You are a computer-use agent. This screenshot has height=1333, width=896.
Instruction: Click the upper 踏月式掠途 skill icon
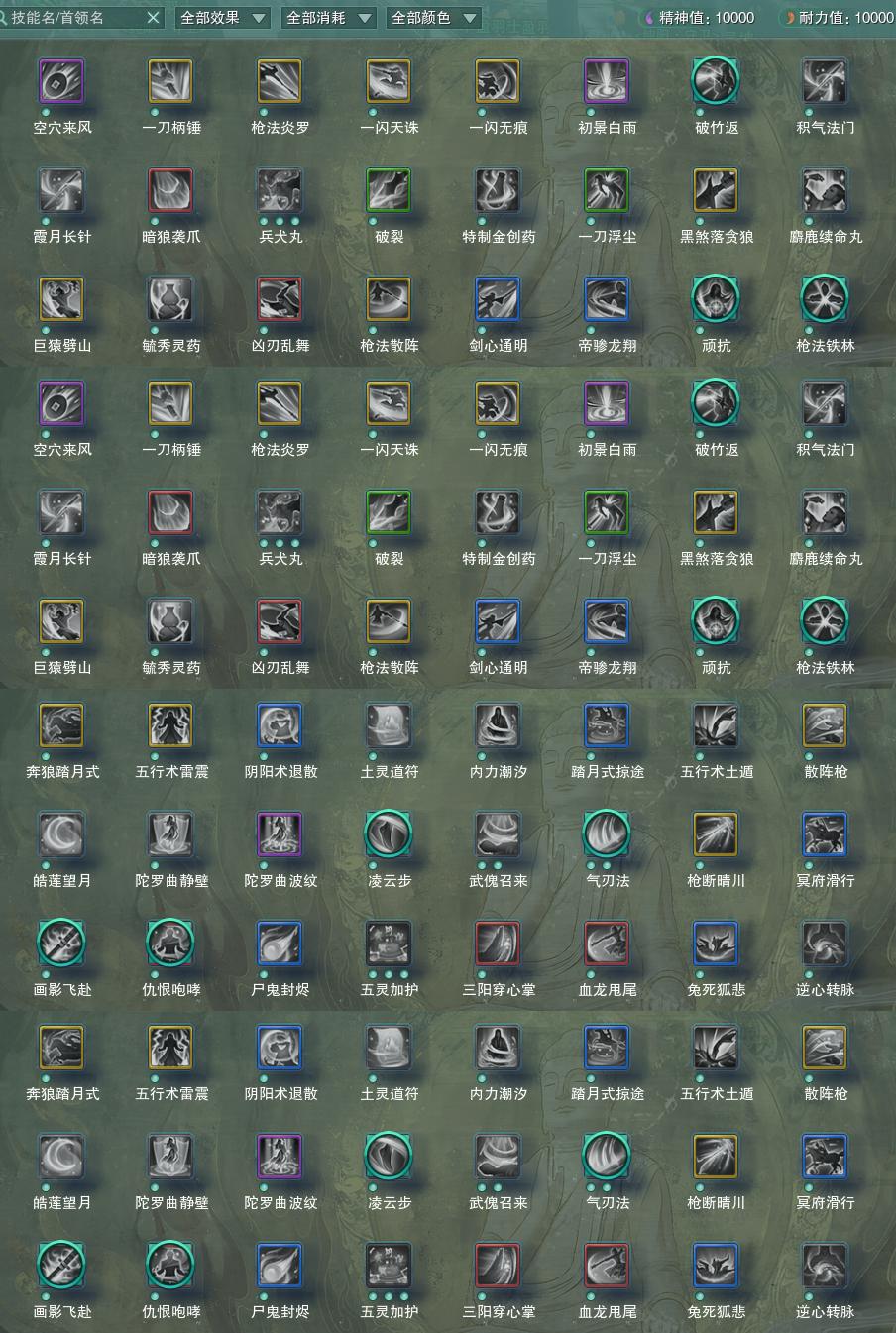tap(607, 725)
